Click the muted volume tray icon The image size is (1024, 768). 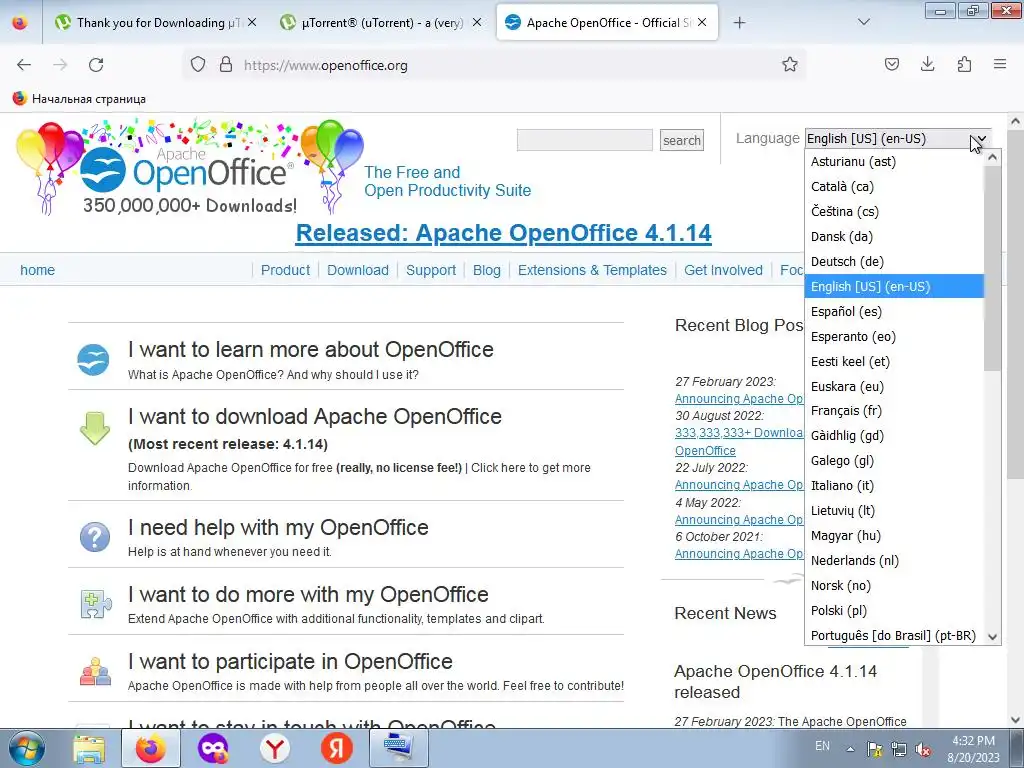(923, 750)
